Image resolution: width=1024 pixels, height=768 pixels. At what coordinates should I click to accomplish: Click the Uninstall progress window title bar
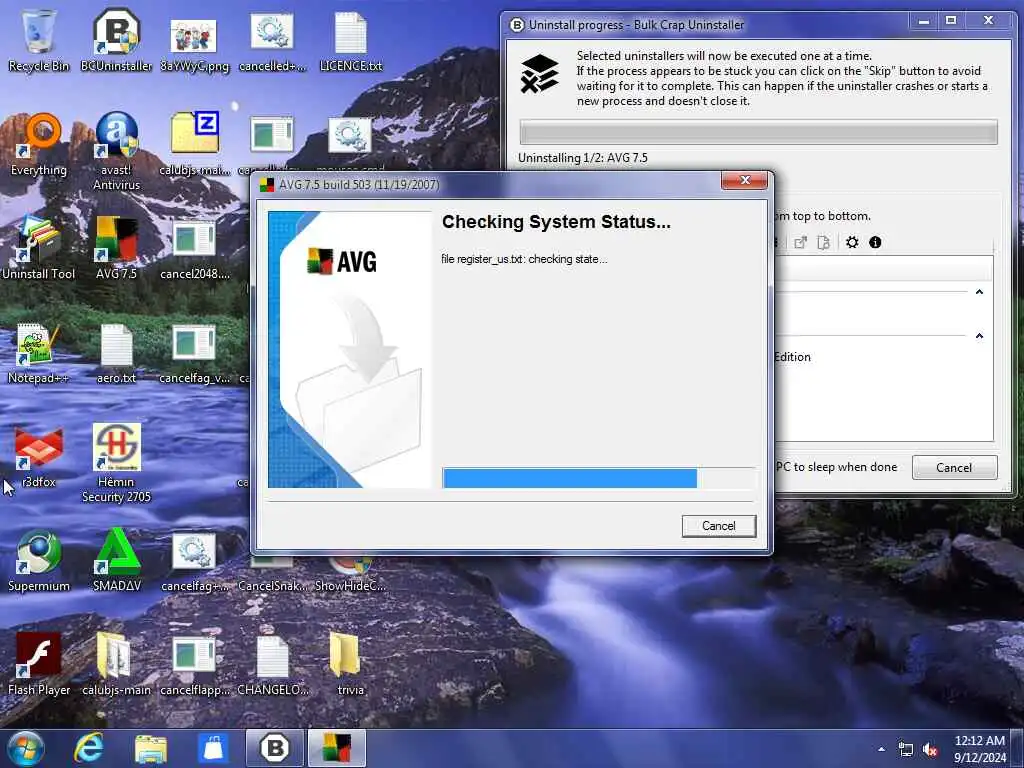coord(705,25)
